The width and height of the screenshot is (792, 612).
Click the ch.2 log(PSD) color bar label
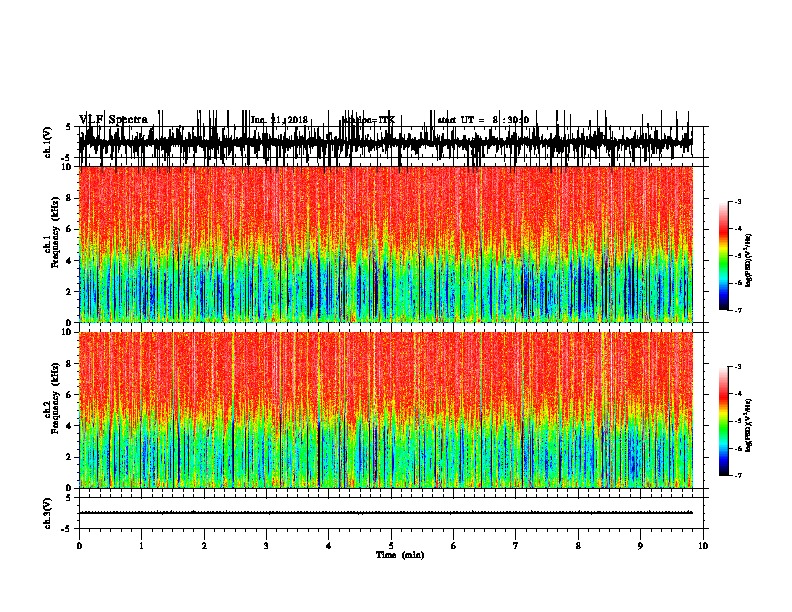point(748,426)
